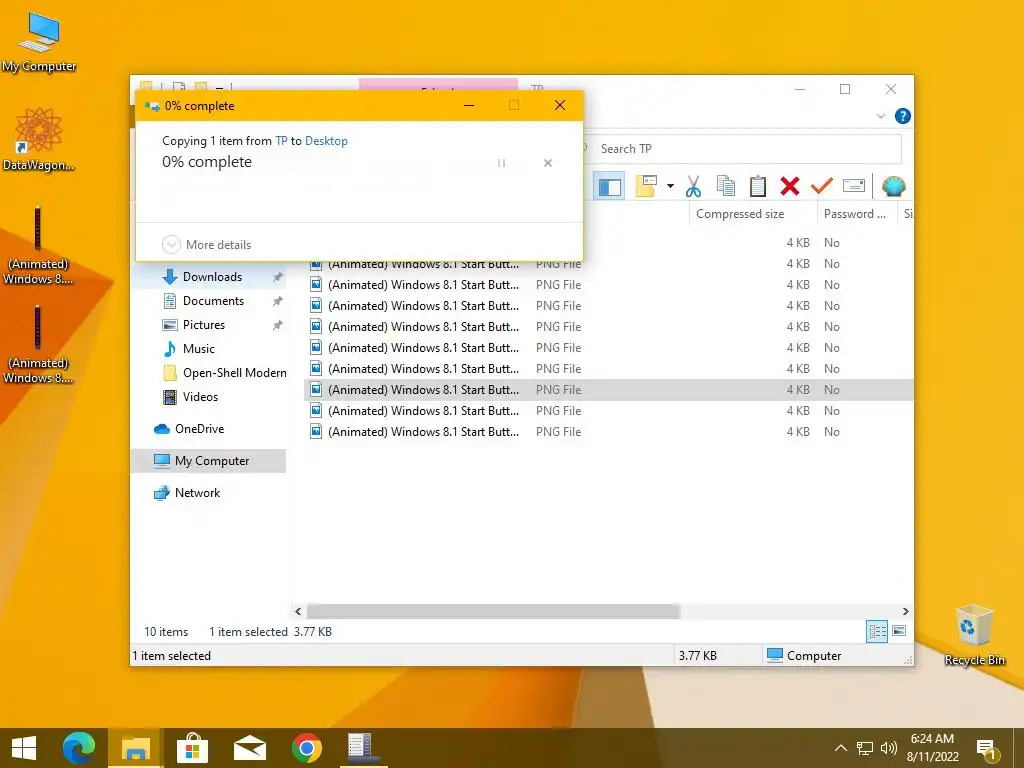Open the Windows Start menu
Image resolution: width=1024 pixels, height=768 pixels.
(x=24, y=748)
